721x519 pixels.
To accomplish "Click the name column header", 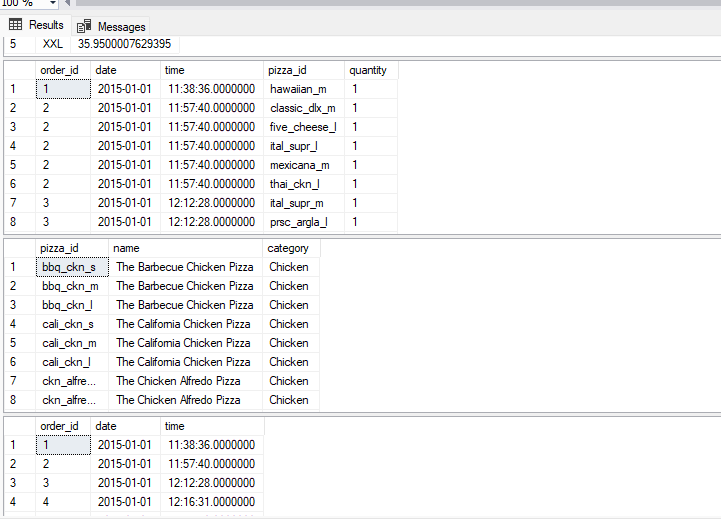I will [185, 248].
